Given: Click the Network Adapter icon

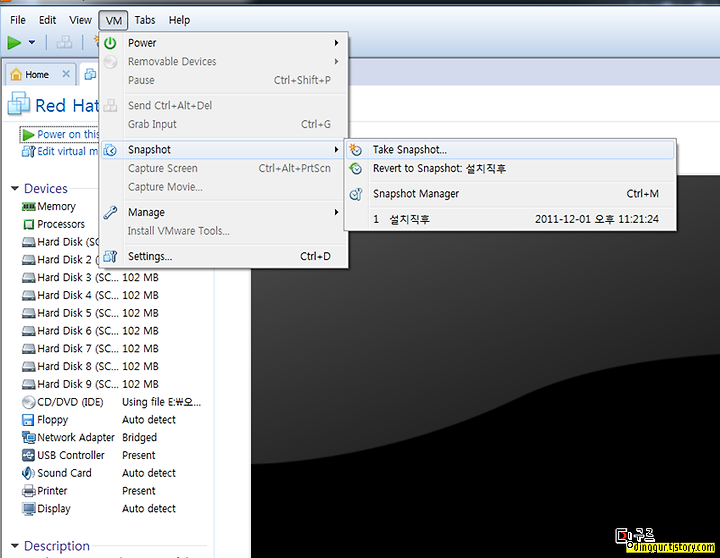Looking at the screenshot, I should tap(28, 438).
